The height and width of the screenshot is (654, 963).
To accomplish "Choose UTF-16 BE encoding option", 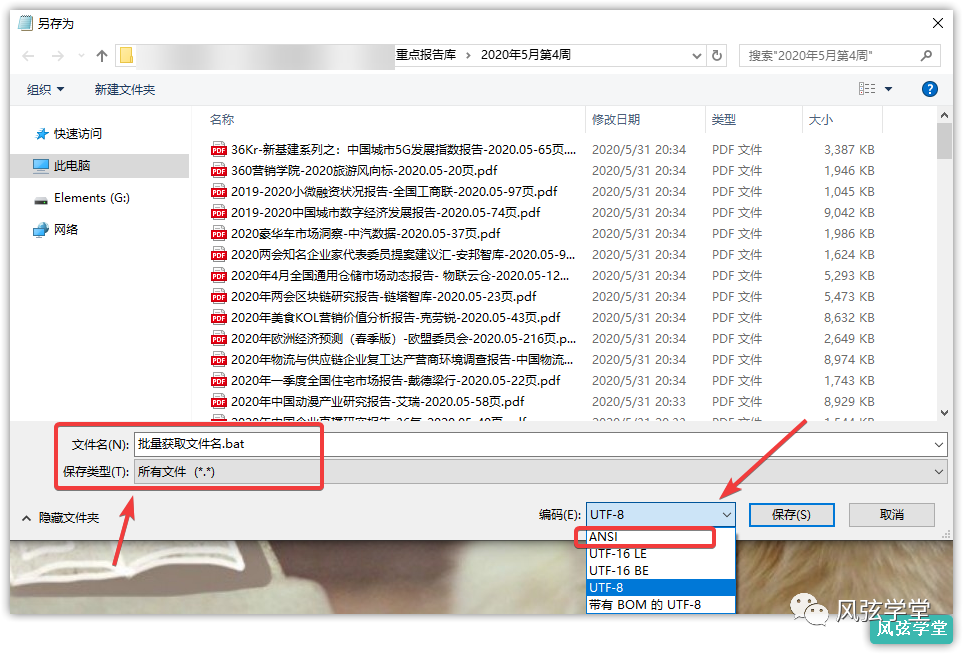I will [661, 570].
